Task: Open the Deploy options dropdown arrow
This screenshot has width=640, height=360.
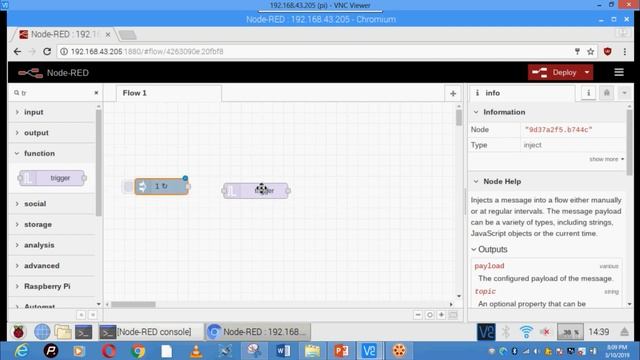Action: 587,73
